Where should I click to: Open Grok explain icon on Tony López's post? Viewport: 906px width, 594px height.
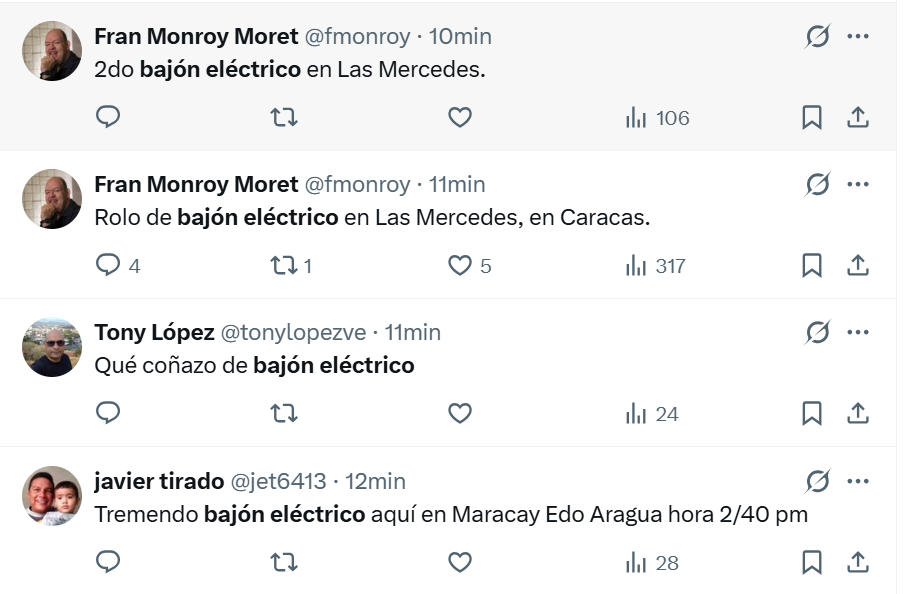[818, 332]
